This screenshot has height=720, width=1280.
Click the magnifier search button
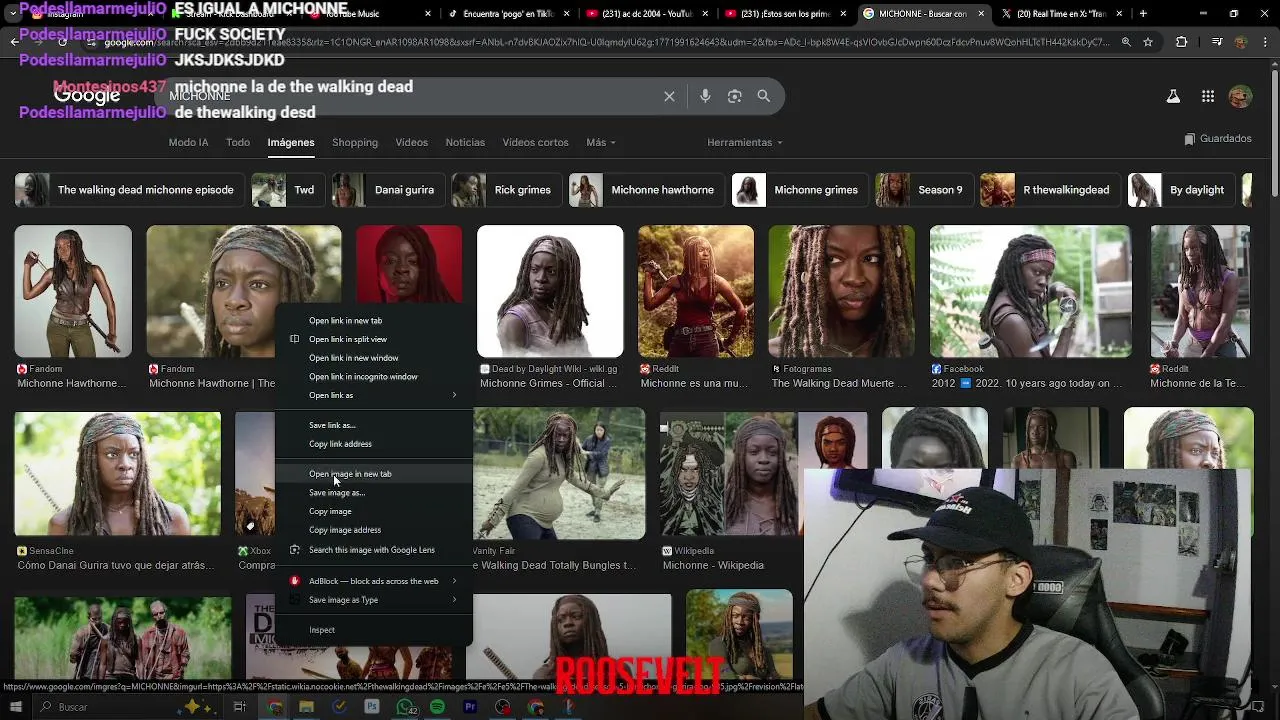(x=763, y=96)
